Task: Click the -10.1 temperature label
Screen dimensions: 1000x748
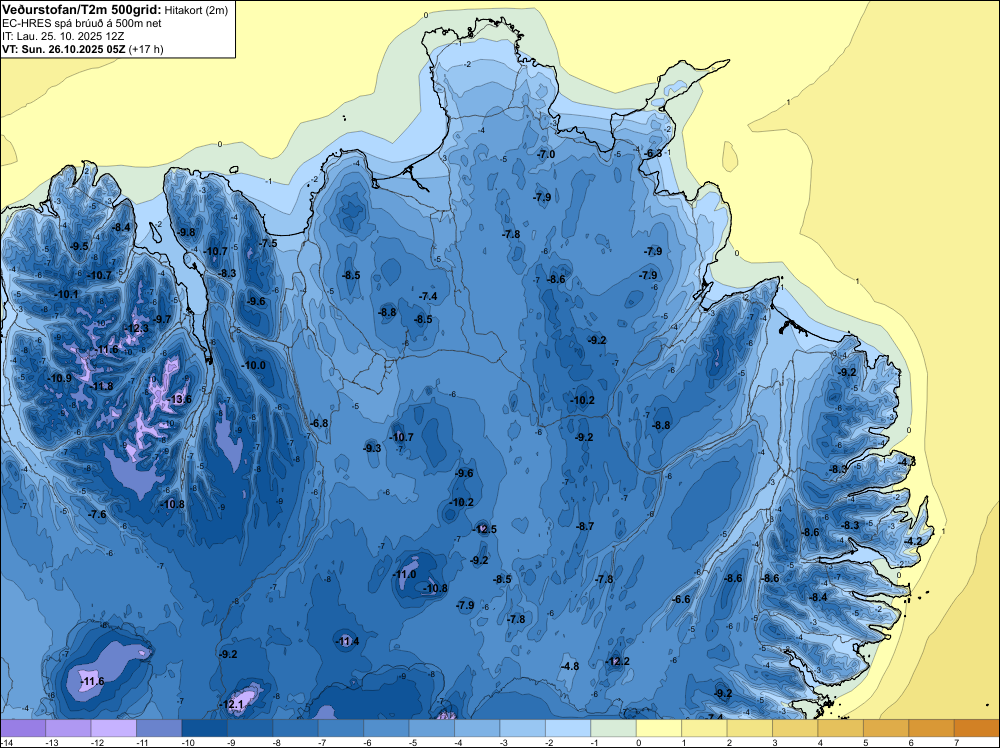Action: tap(66, 295)
